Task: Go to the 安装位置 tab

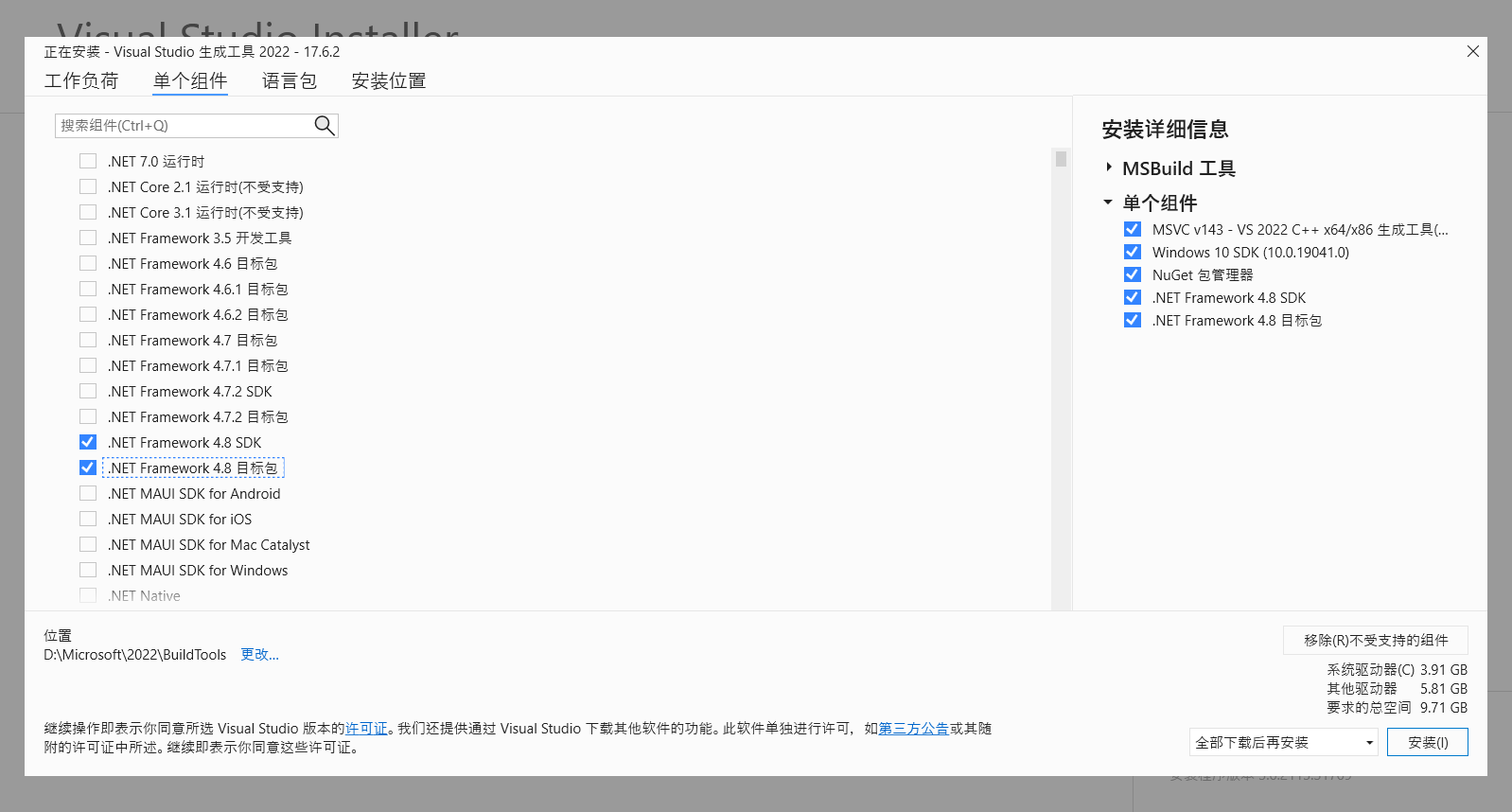Action: (389, 80)
